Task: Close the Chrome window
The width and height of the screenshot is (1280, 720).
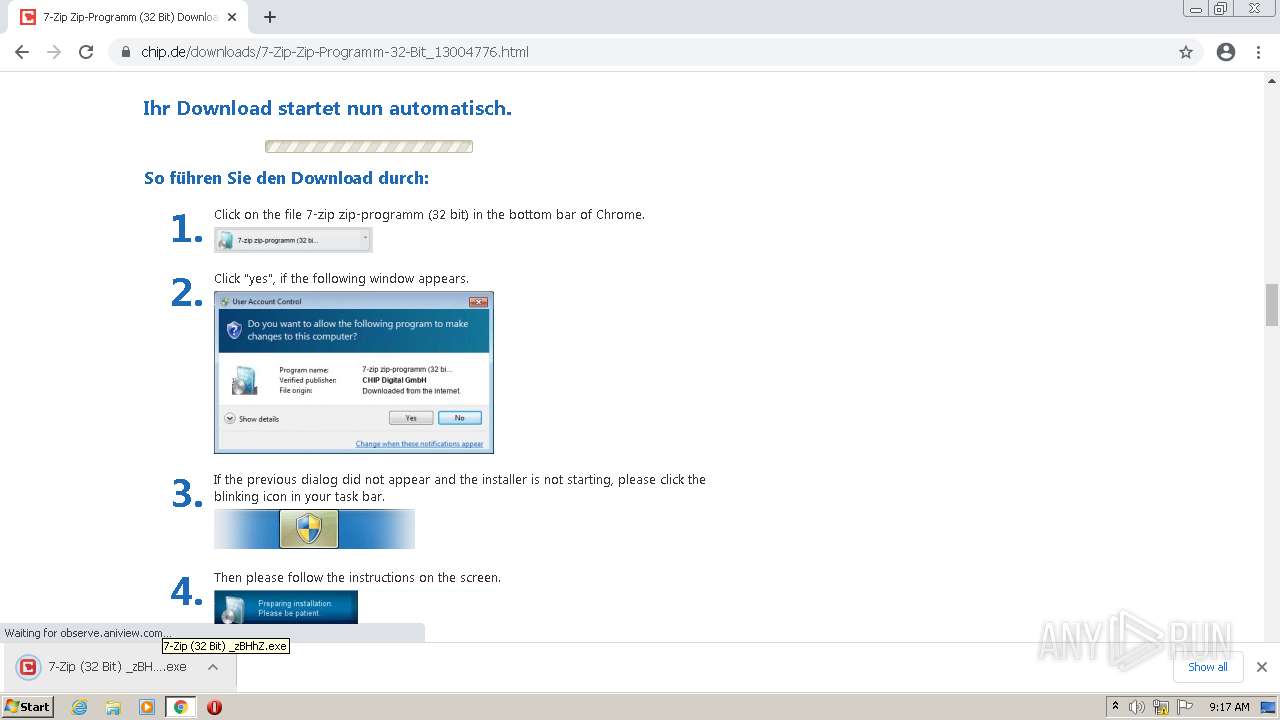Action: coord(1254,8)
